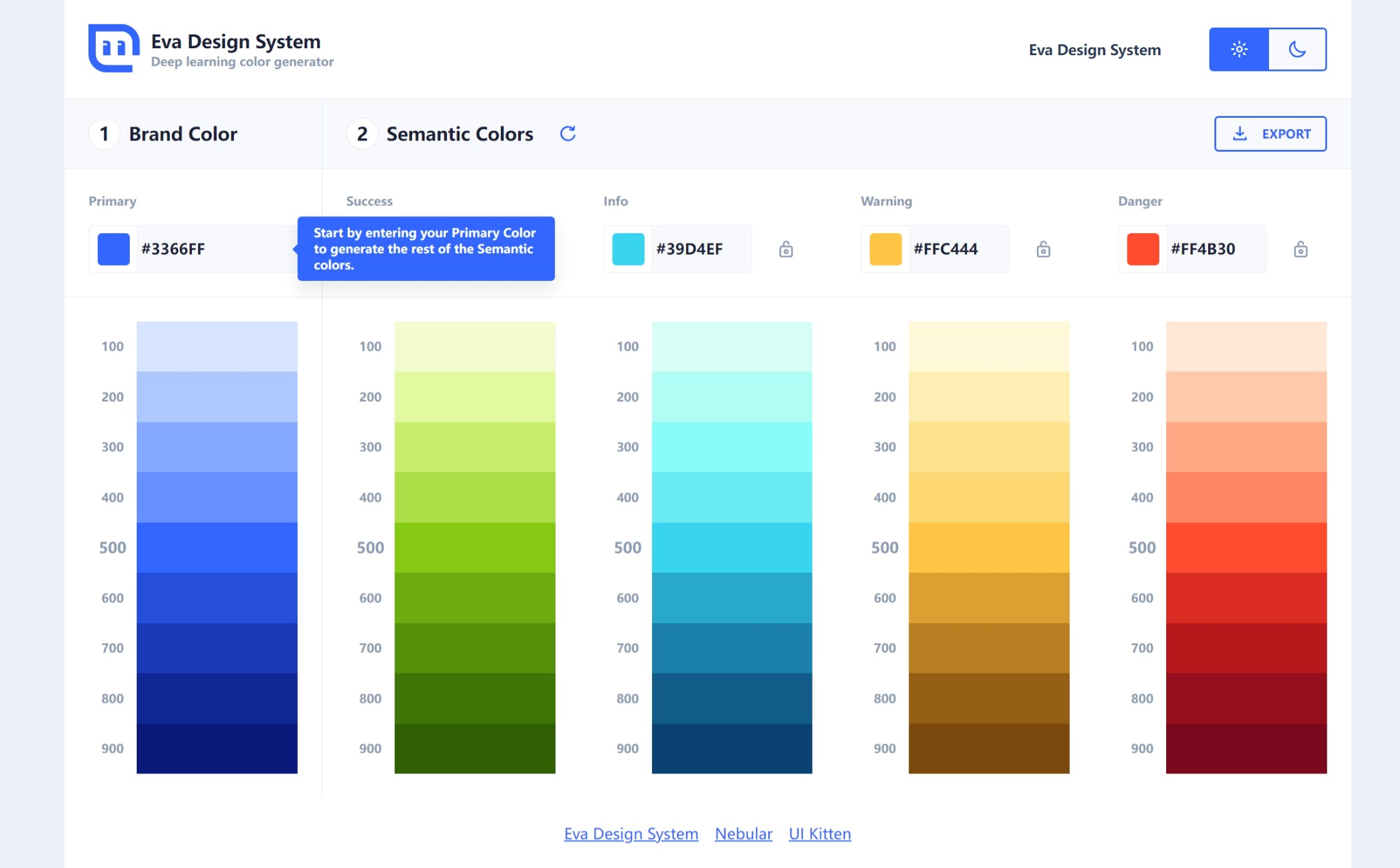
Task: Click the Eva Design System logo icon
Action: 114,48
